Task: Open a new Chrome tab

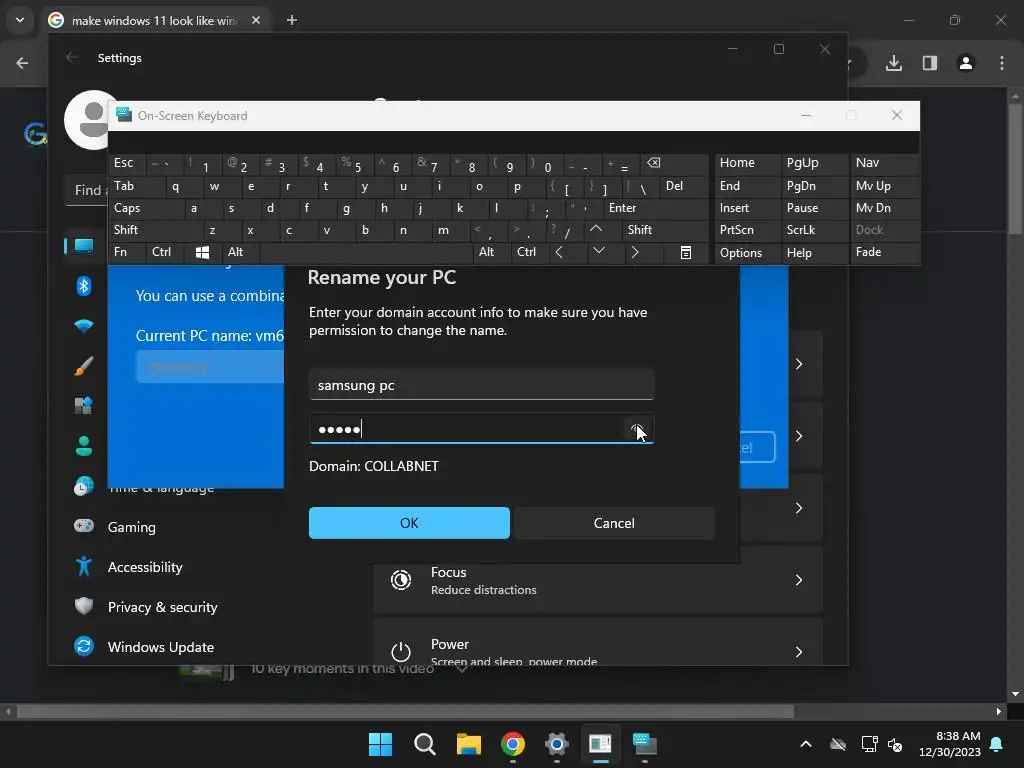Action: point(292,20)
